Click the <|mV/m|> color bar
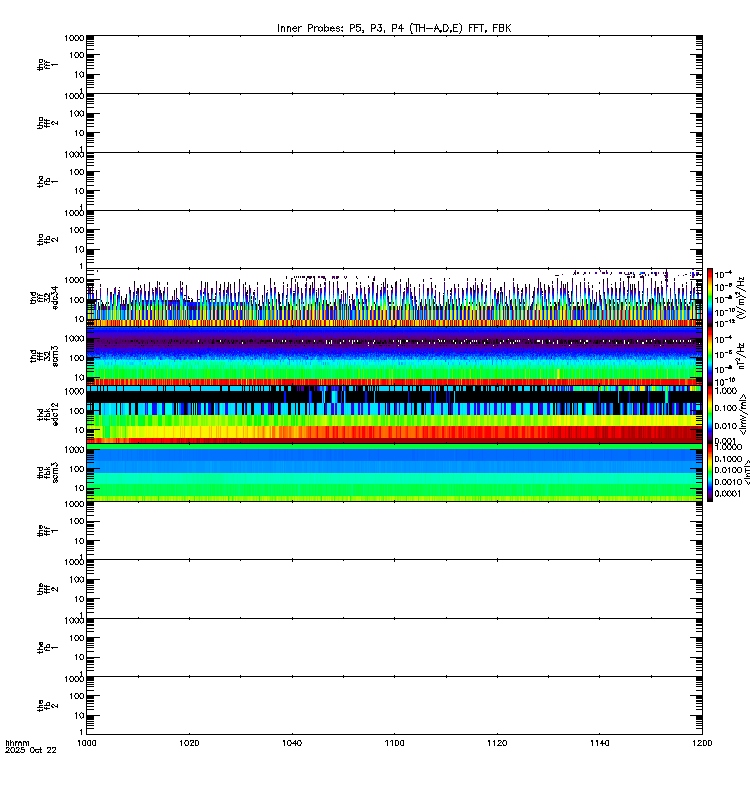Image resolution: width=750 pixels, height=800 pixels. tap(710, 414)
